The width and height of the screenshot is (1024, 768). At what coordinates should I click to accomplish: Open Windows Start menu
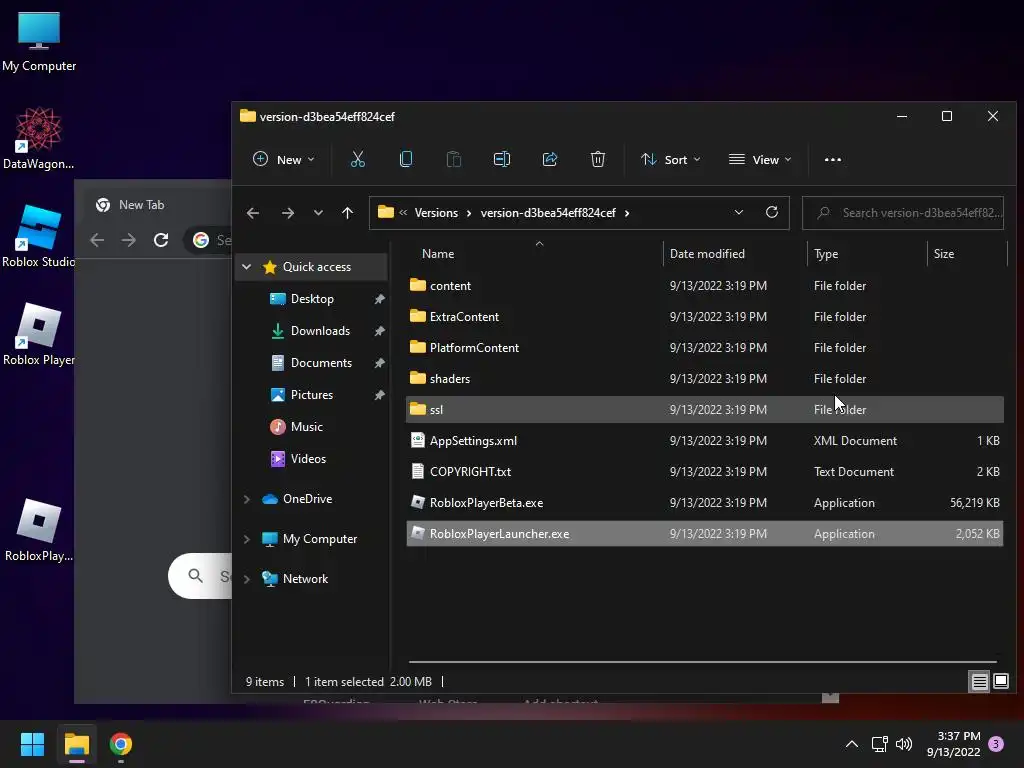coord(32,744)
